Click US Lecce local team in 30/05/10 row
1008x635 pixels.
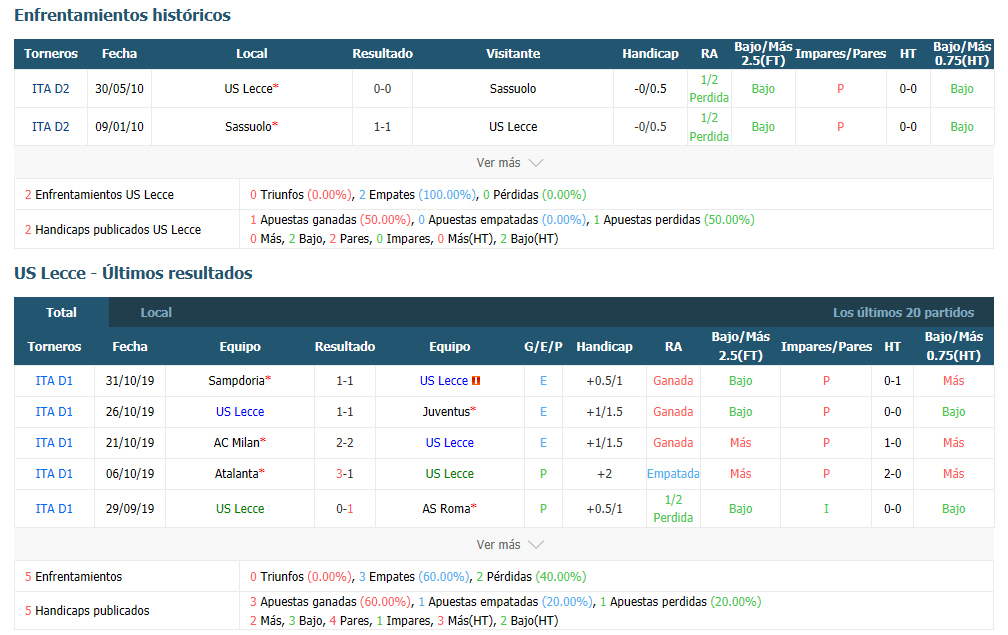click(x=248, y=89)
